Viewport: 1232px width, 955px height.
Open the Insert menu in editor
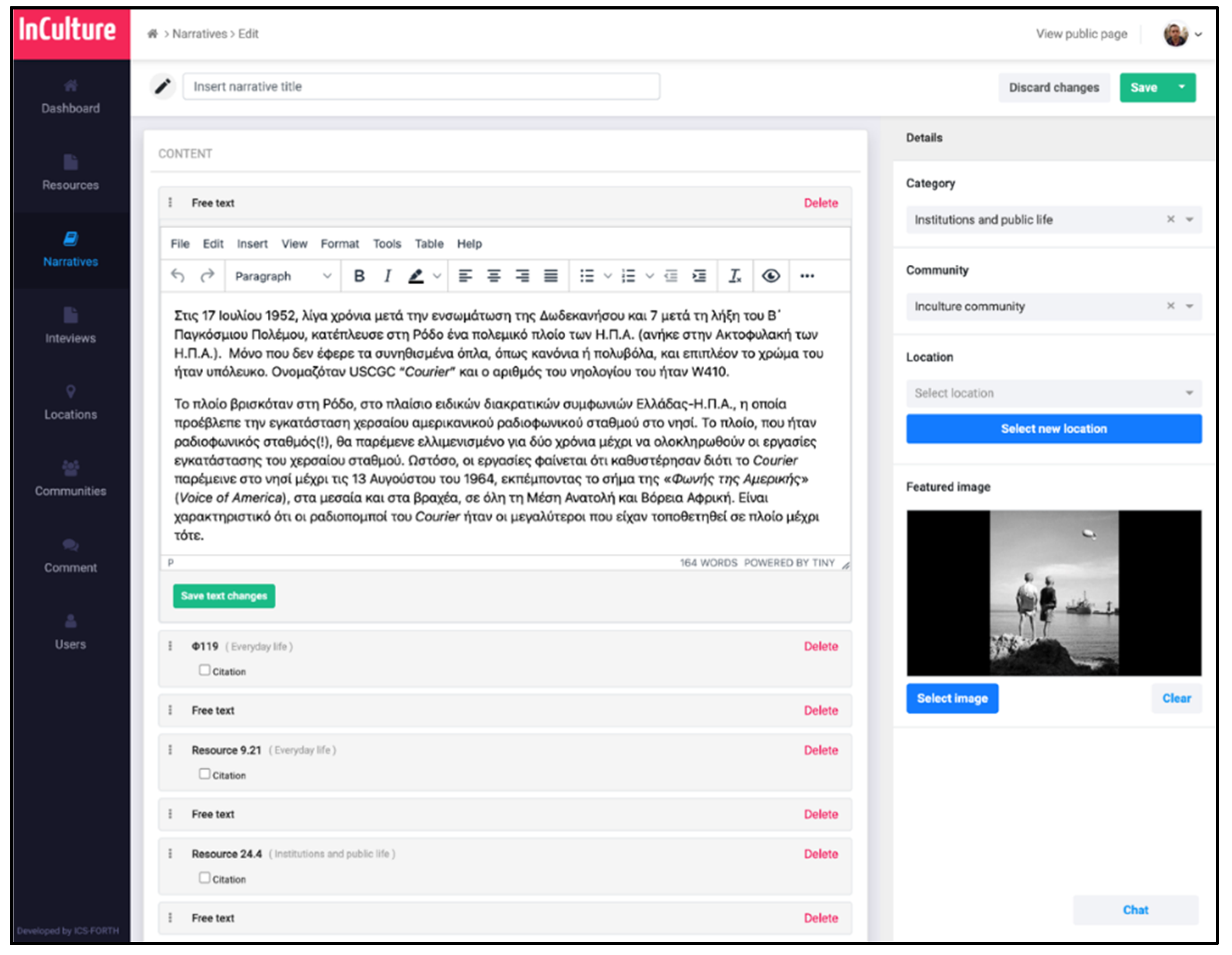click(x=252, y=244)
